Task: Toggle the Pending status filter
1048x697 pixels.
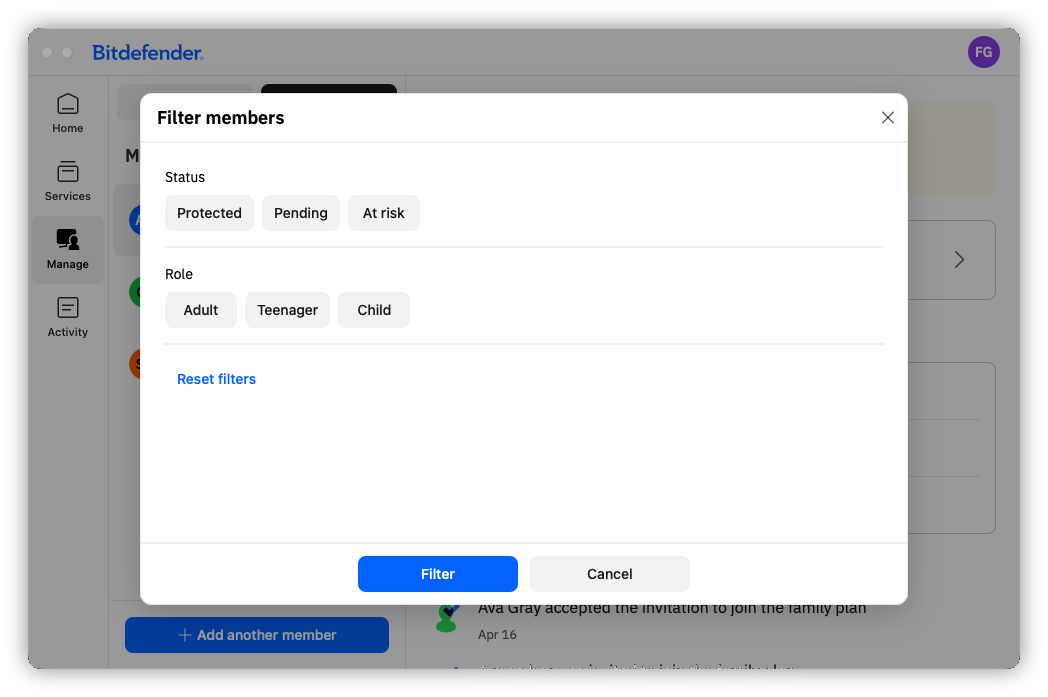Action: 301,213
